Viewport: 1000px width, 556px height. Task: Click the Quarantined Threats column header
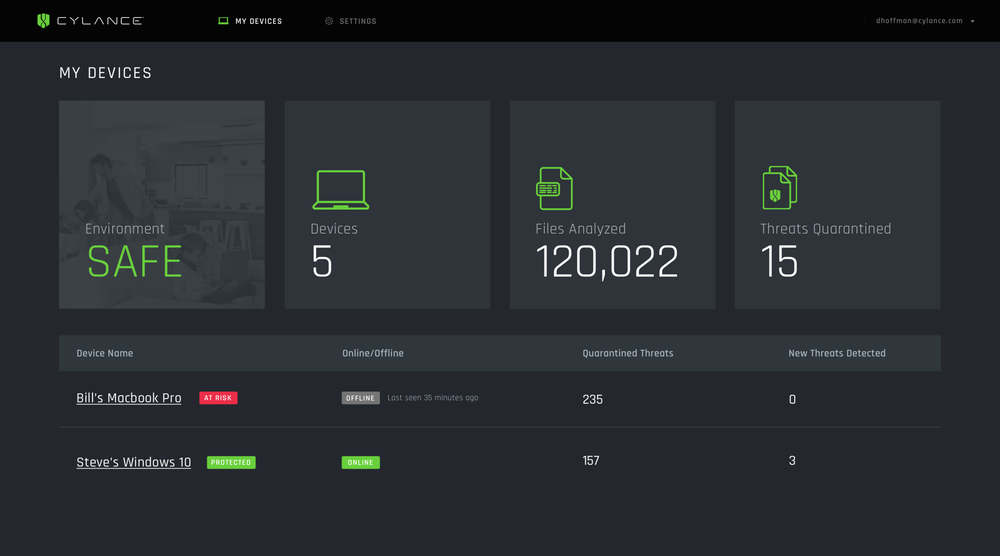628,353
